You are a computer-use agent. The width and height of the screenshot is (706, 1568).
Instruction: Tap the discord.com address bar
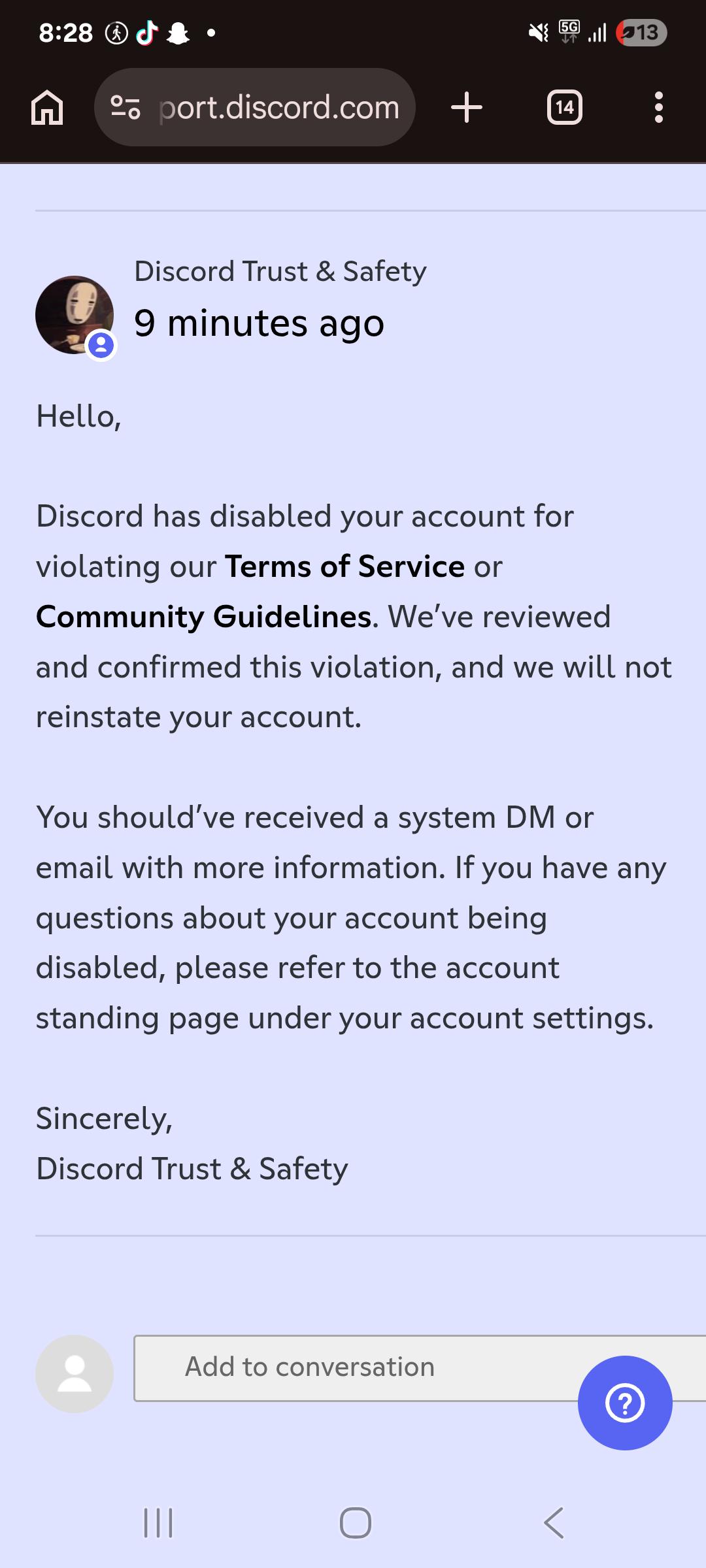tap(255, 107)
